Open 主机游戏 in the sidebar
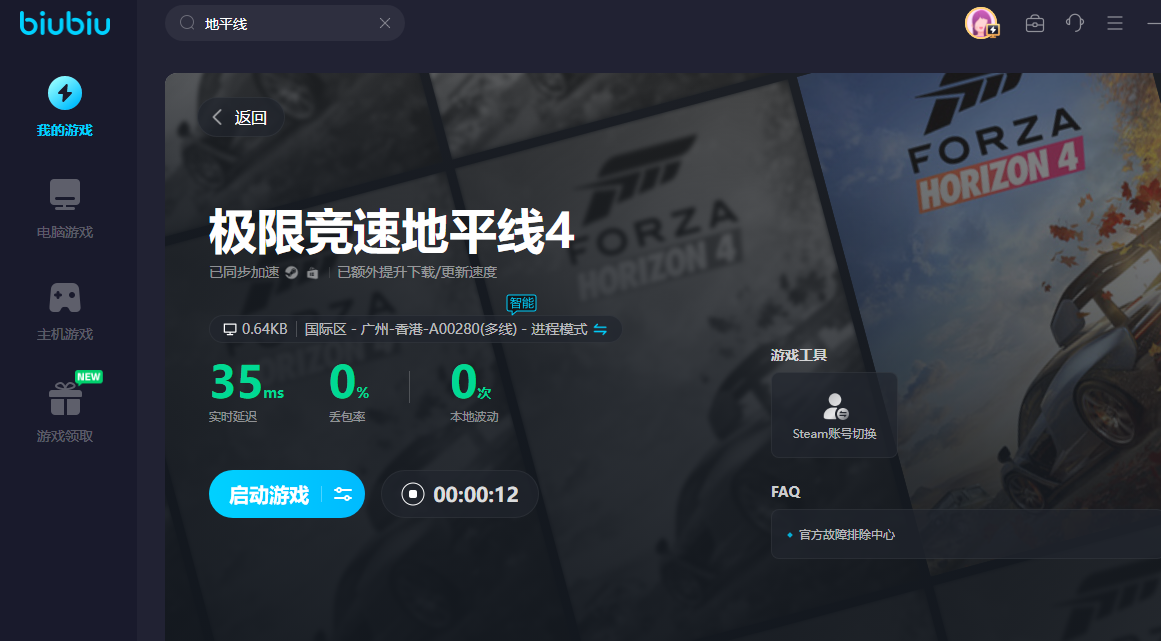 pyautogui.click(x=65, y=311)
